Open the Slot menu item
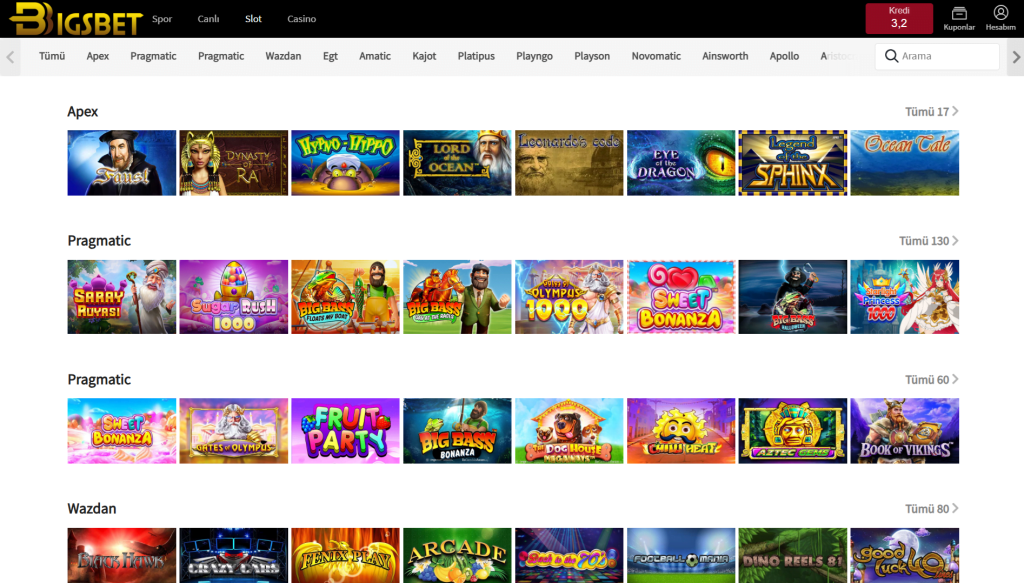Image resolution: width=1024 pixels, height=583 pixels. click(253, 19)
